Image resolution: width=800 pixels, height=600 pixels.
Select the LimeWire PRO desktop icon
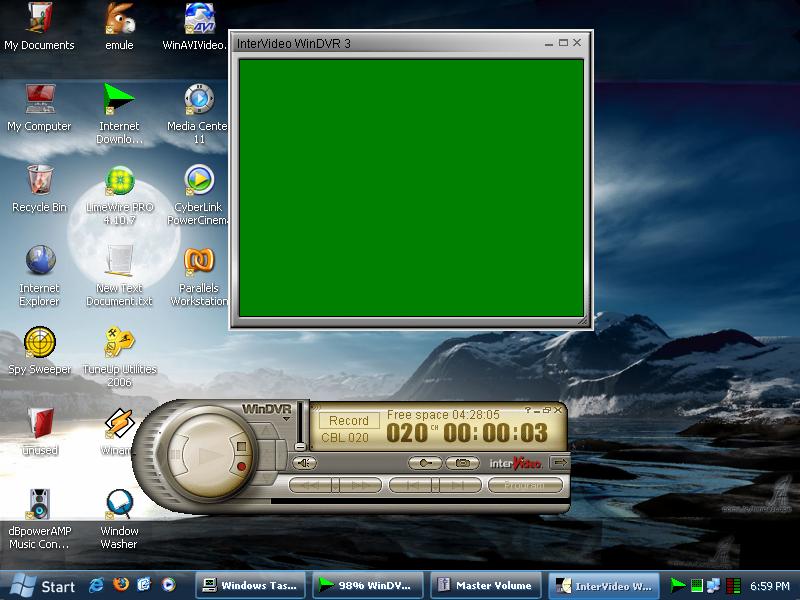pos(119,195)
